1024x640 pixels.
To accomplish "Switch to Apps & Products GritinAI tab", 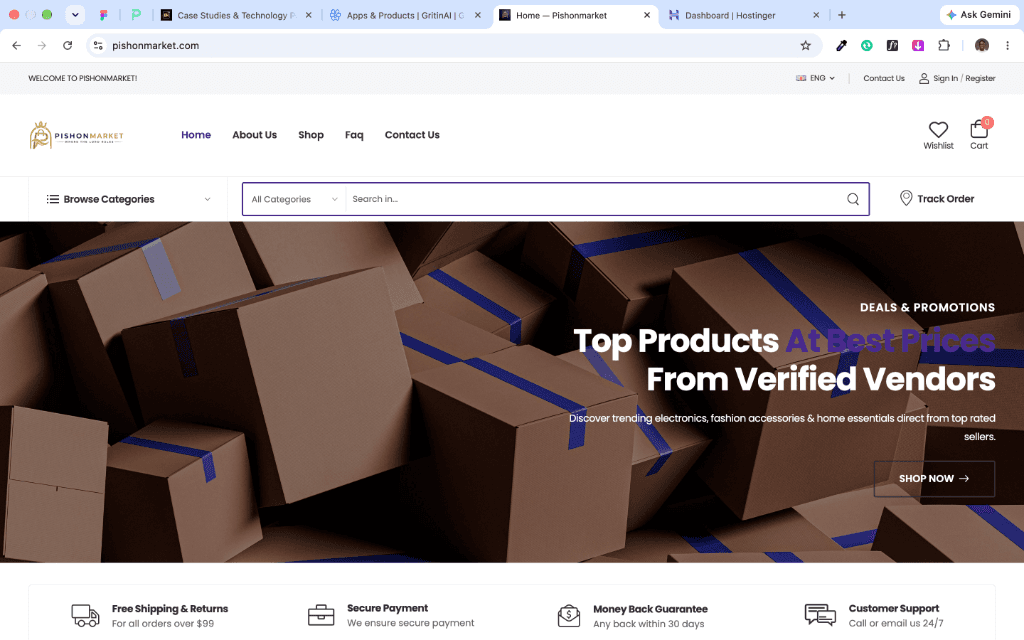I will click(405, 15).
